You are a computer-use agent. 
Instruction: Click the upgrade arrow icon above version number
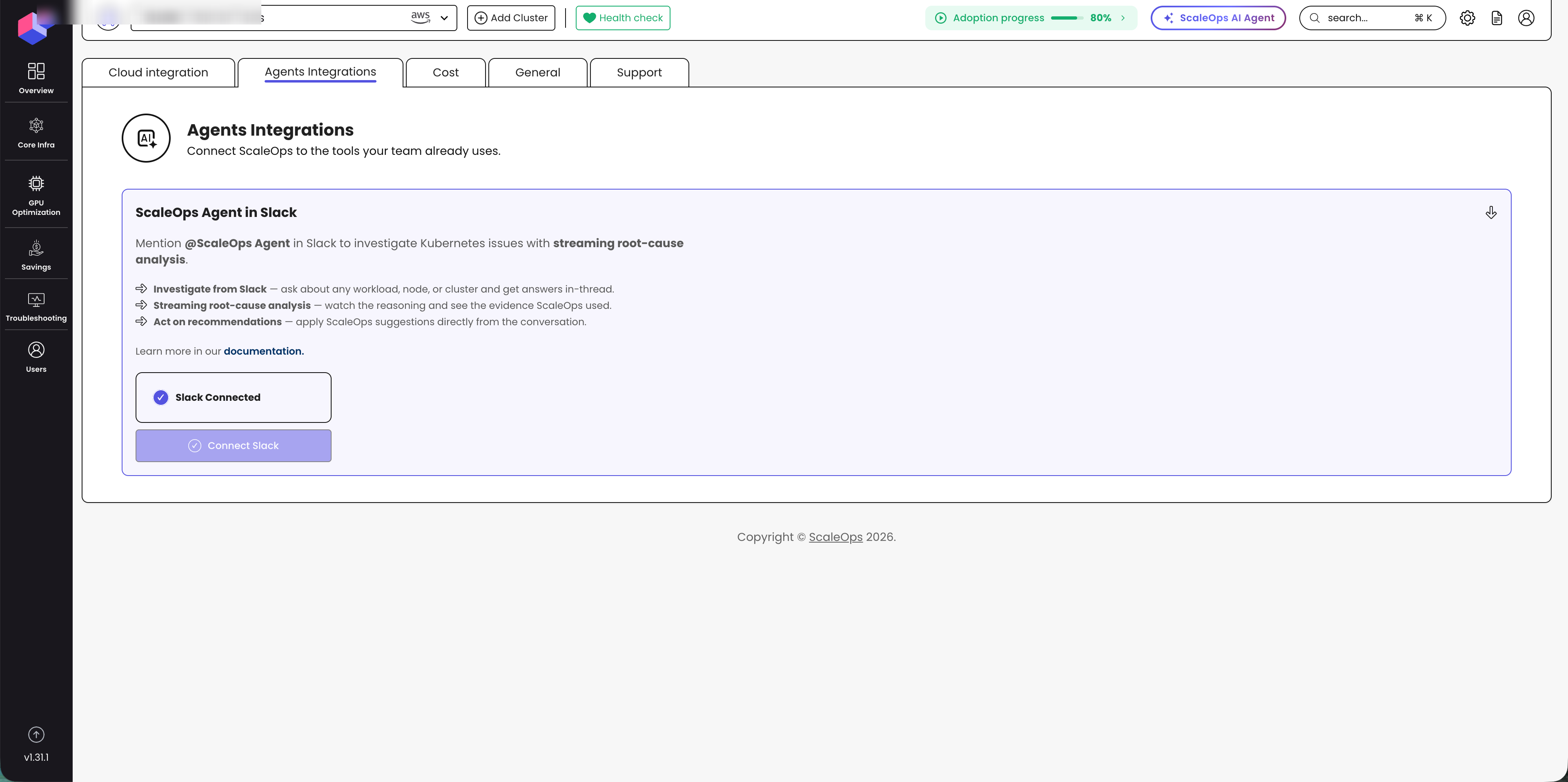click(36, 735)
